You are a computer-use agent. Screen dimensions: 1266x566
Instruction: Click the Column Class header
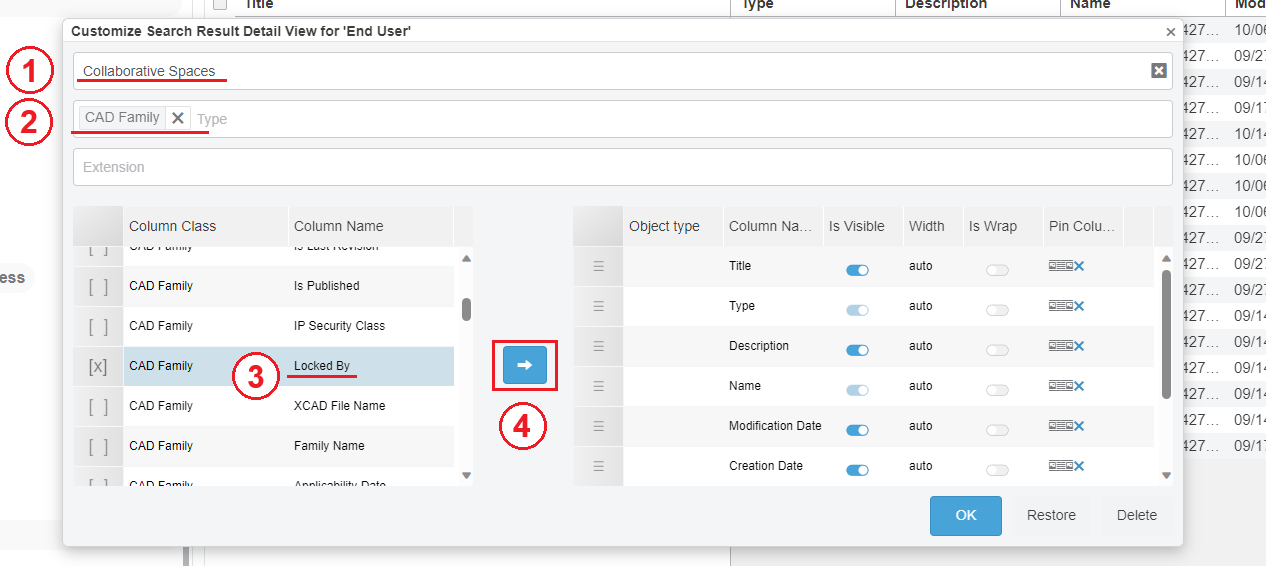click(x=206, y=226)
